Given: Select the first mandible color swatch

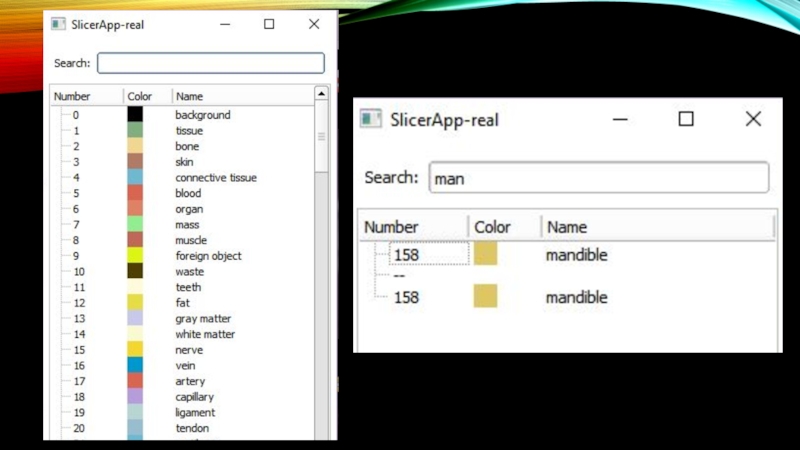Looking at the screenshot, I should click(485, 255).
